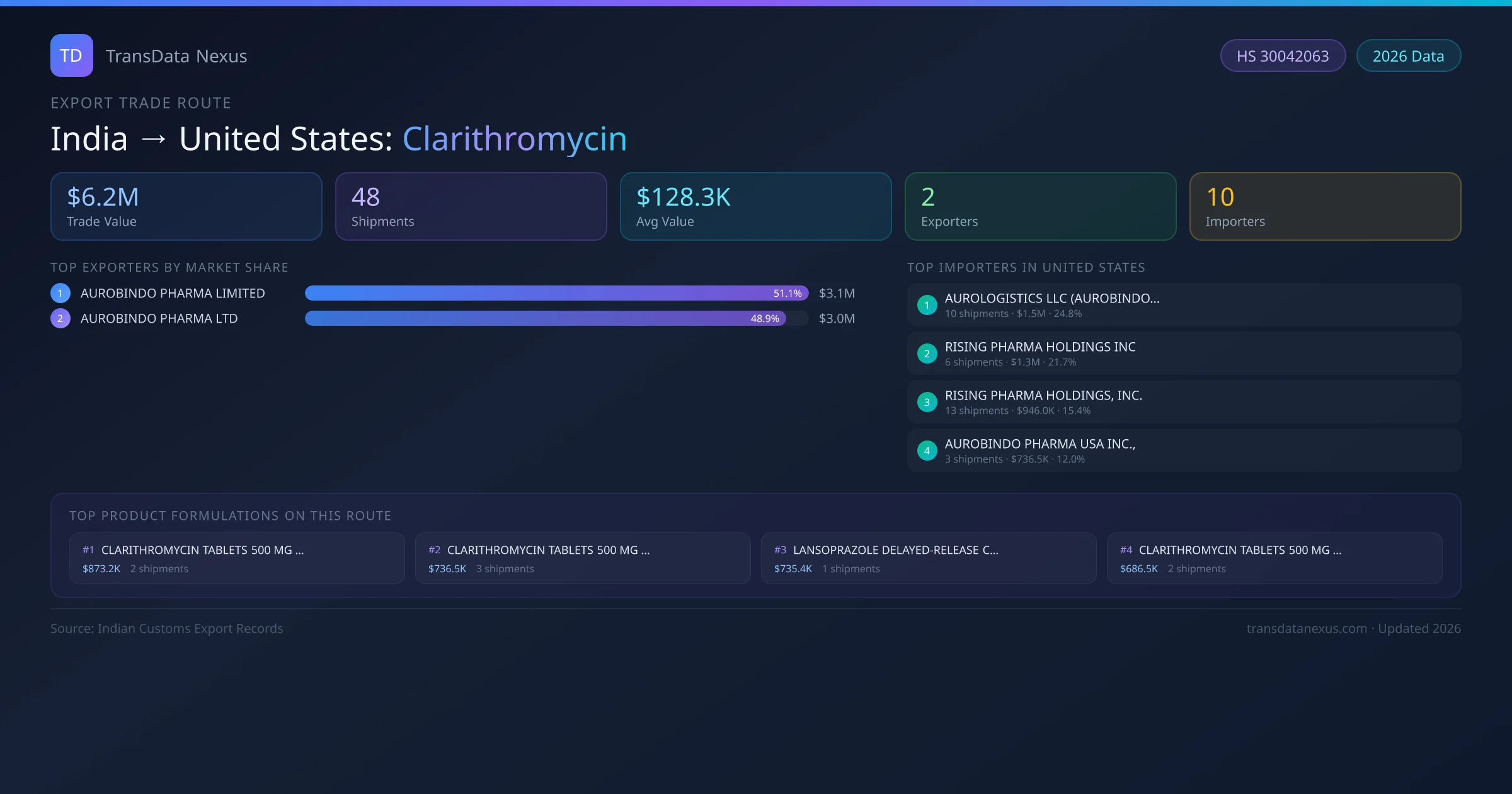Viewport: 1512px width, 794px height.
Task: Open the transdatanexus.com website link
Action: click(1307, 628)
